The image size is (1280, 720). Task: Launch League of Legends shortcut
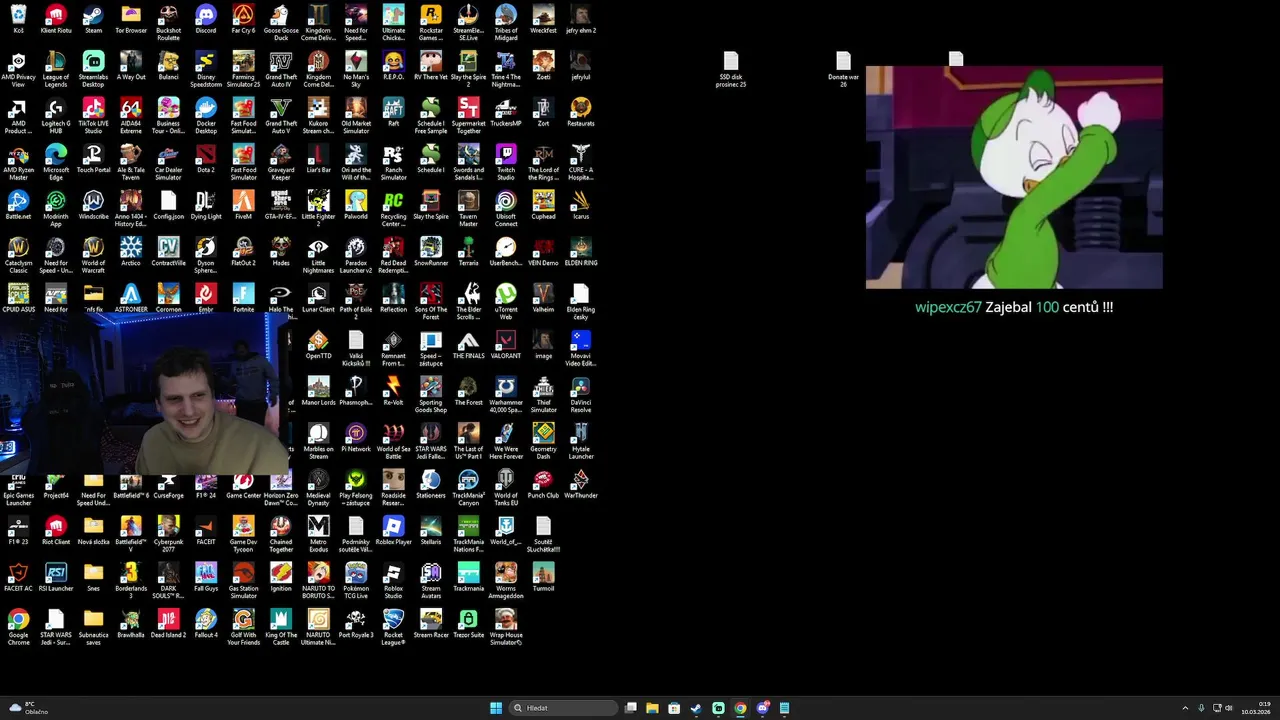pyautogui.click(x=56, y=68)
